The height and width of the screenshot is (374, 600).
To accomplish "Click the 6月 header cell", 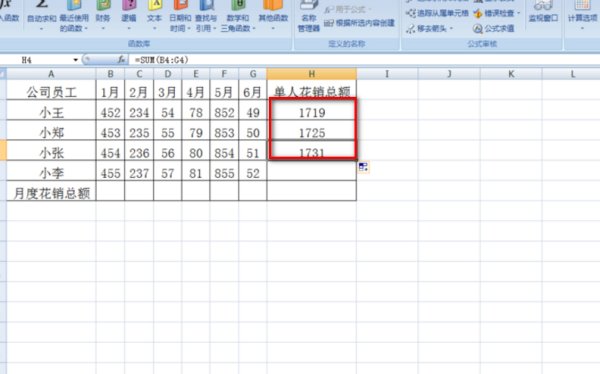I will point(253,90).
